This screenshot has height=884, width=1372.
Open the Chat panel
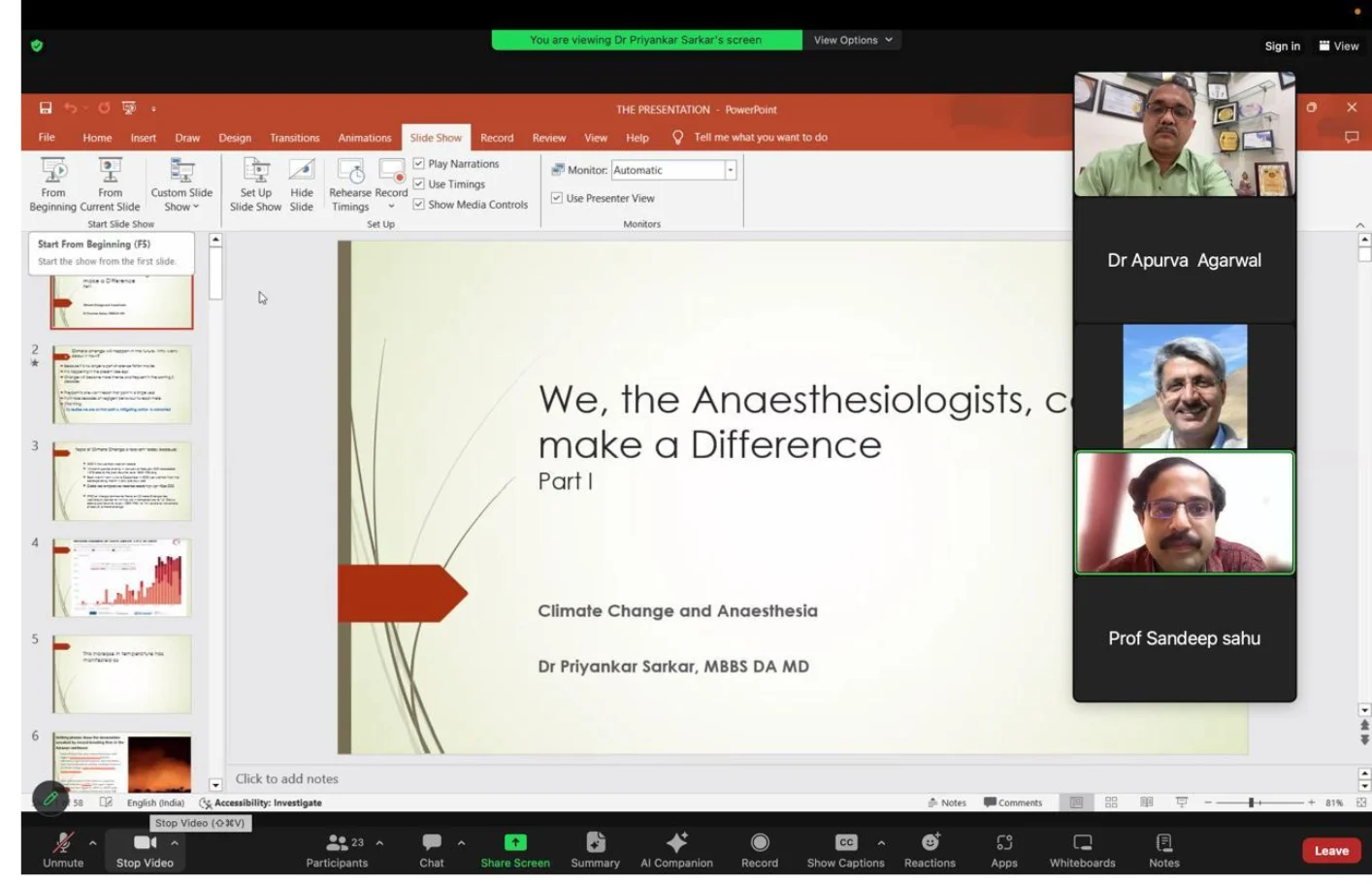tap(432, 849)
